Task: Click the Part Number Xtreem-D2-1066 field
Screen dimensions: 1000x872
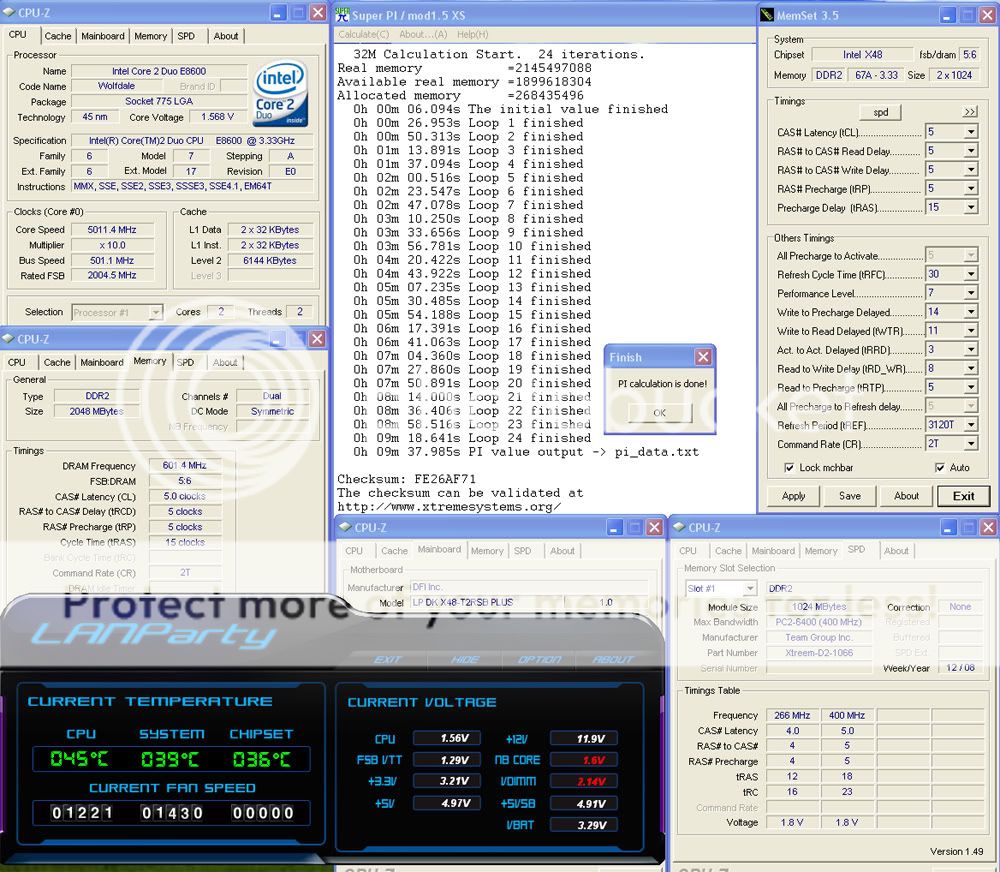Action: click(x=819, y=653)
